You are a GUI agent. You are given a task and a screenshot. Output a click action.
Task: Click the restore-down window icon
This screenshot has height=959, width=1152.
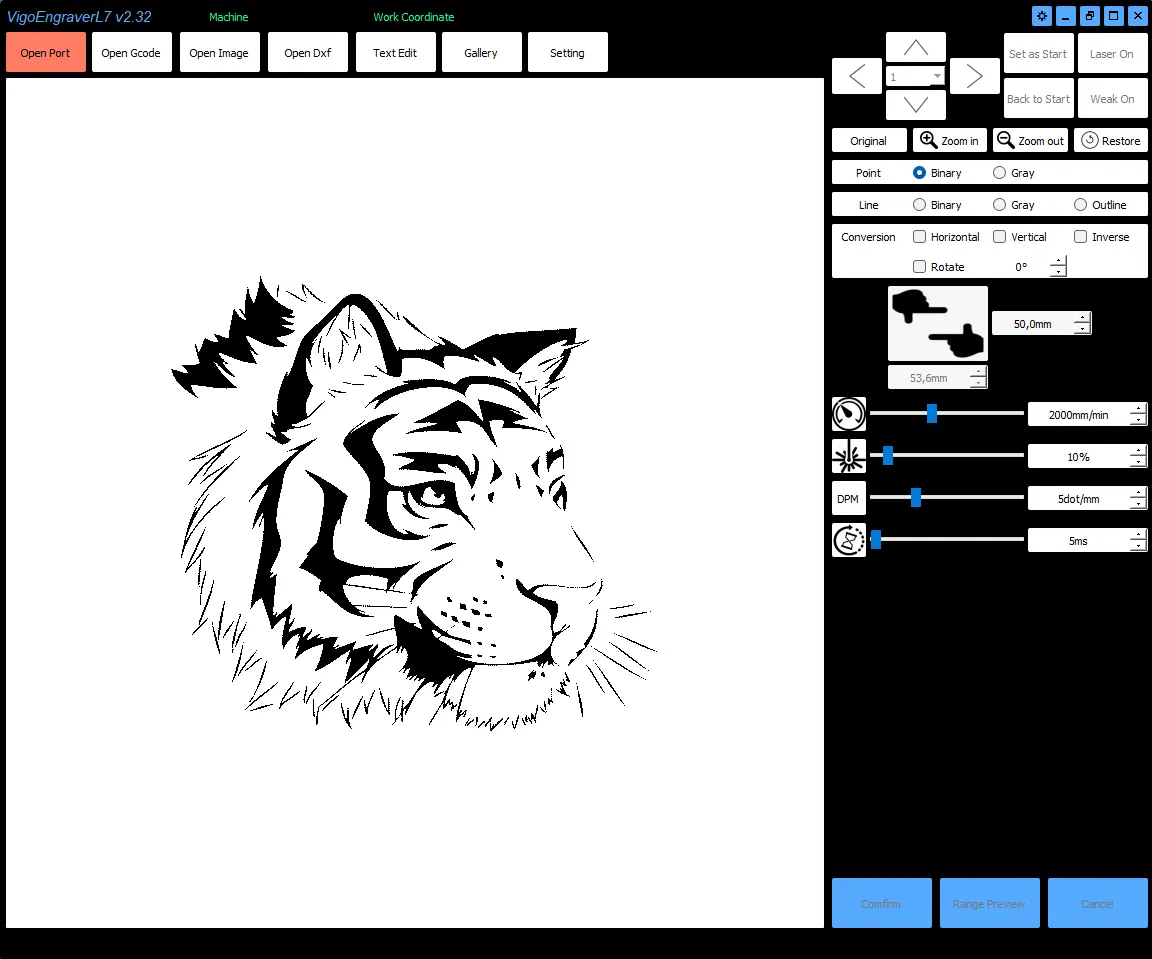coord(1090,16)
